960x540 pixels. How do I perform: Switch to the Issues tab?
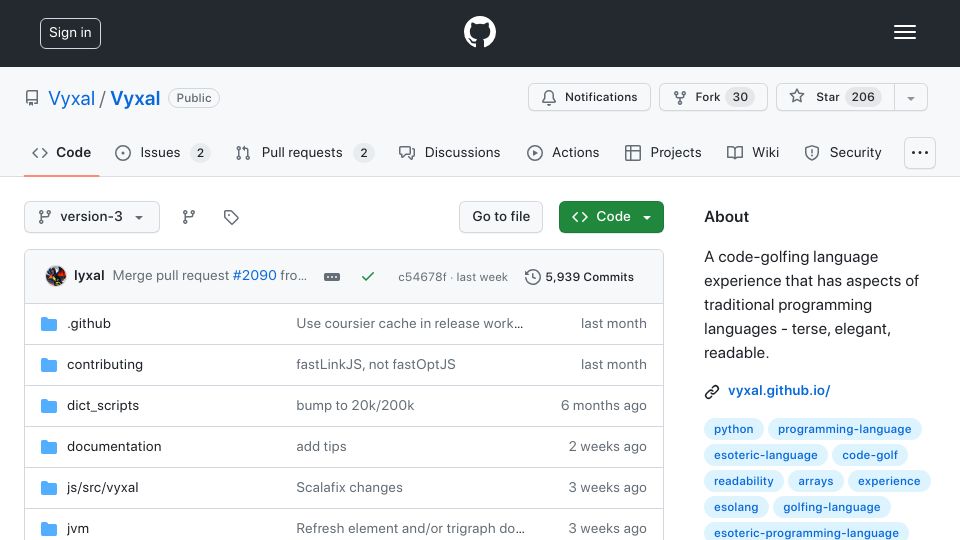pyautogui.click(x=162, y=152)
